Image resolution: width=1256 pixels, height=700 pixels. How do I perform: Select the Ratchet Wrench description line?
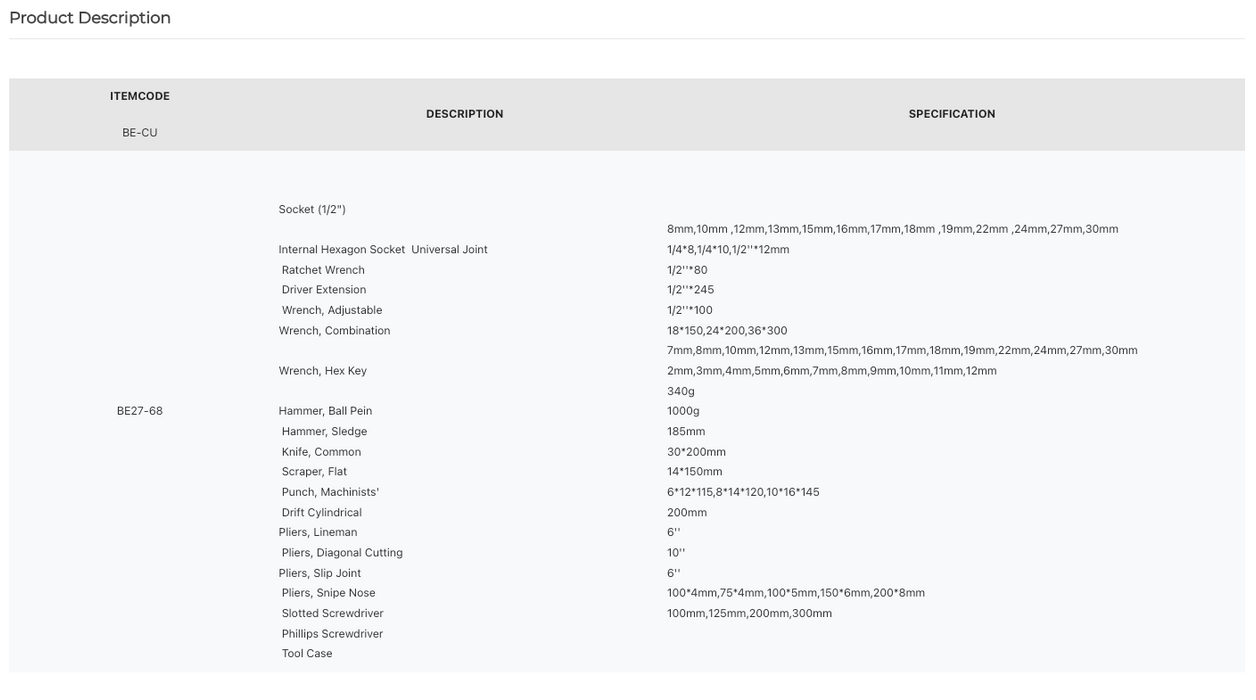(323, 270)
